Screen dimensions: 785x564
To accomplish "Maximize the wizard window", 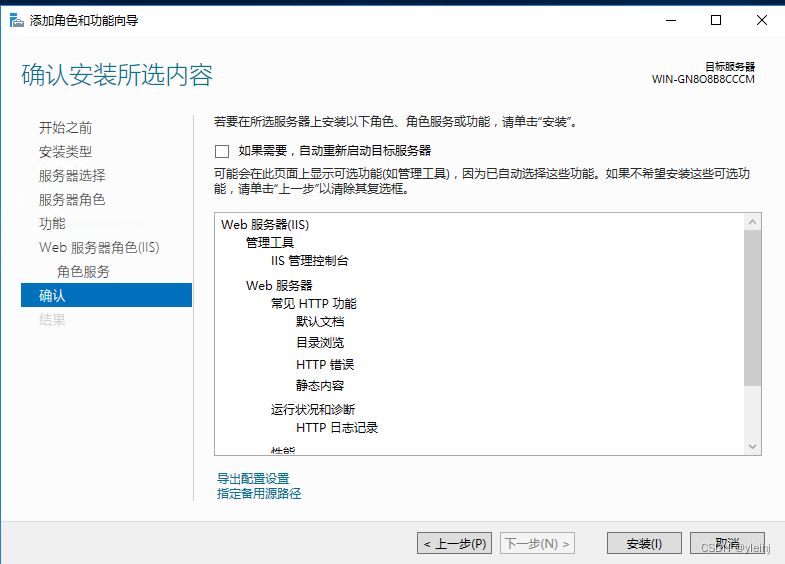I will coord(716,21).
